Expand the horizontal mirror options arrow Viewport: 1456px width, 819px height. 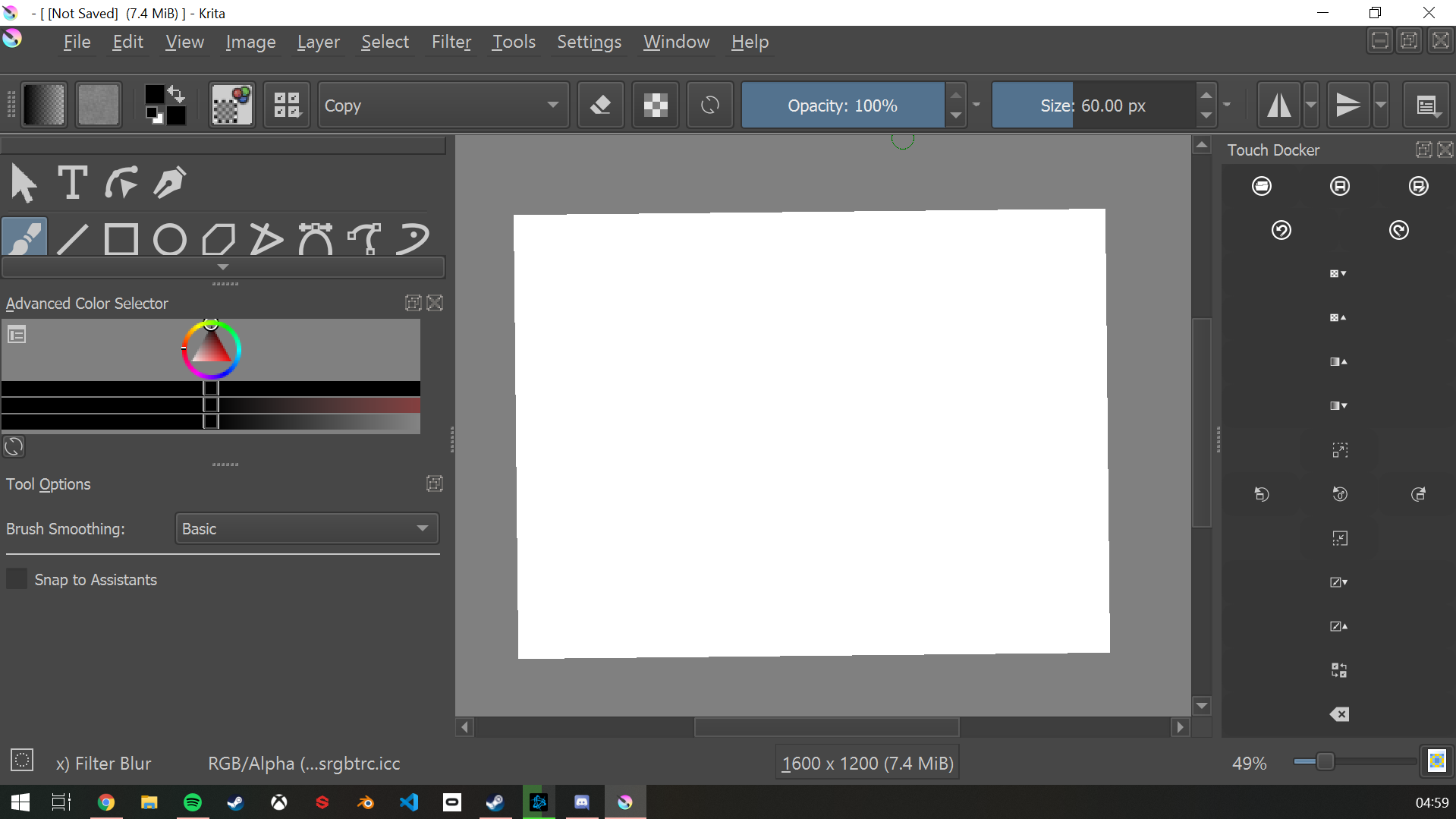point(1310,105)
